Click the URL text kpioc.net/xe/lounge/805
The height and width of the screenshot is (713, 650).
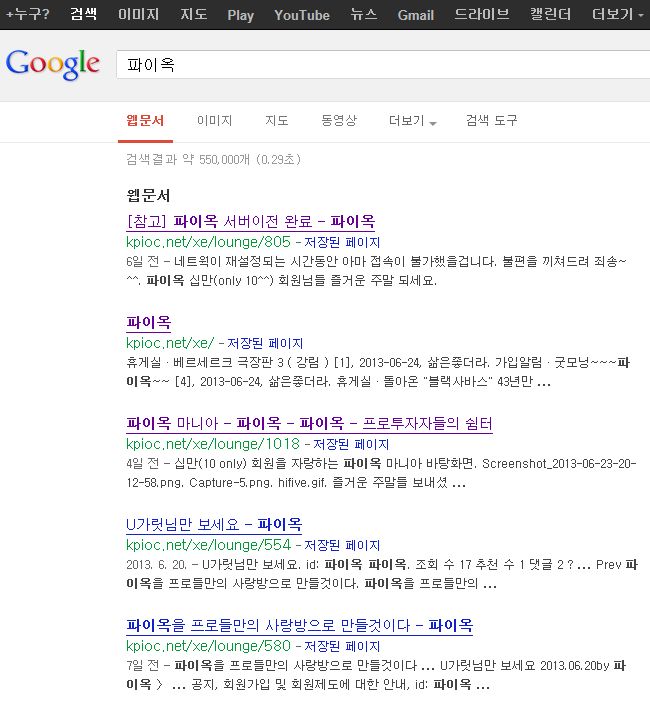[x=208, y=242]
